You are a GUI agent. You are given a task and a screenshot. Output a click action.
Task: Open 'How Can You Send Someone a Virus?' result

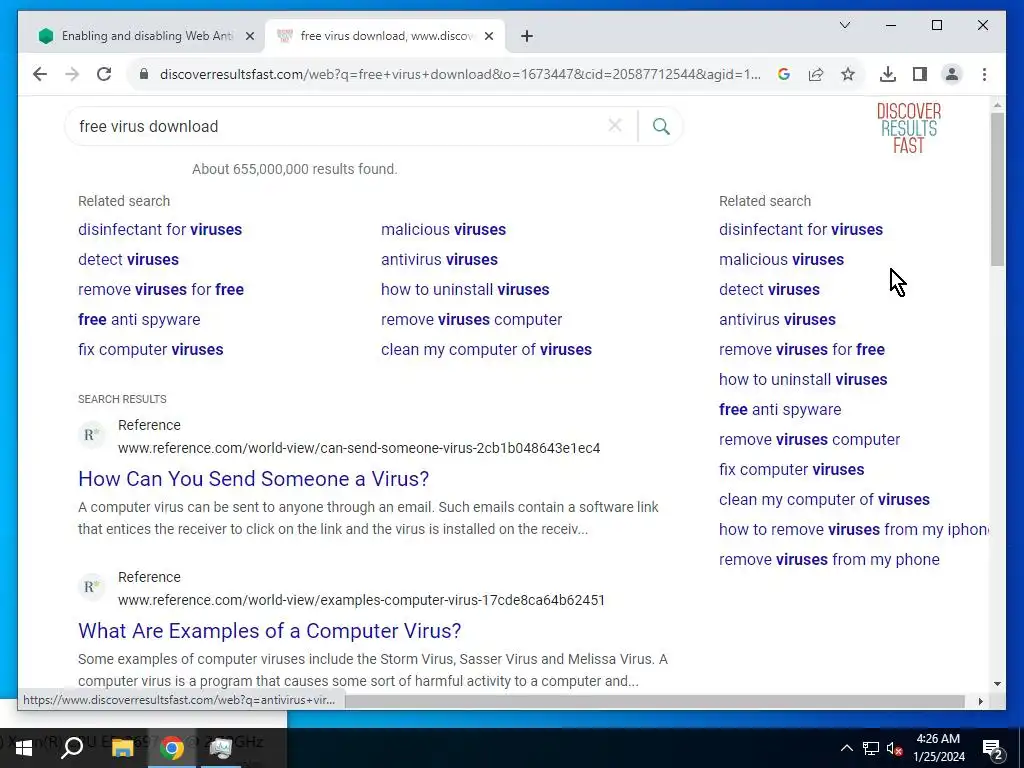click(253, 479)
